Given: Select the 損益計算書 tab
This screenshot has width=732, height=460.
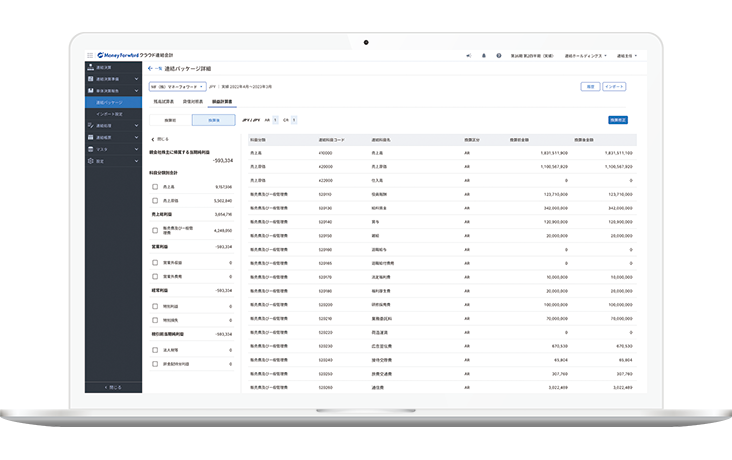Looking at the screenshot, I should pos(222,101).
